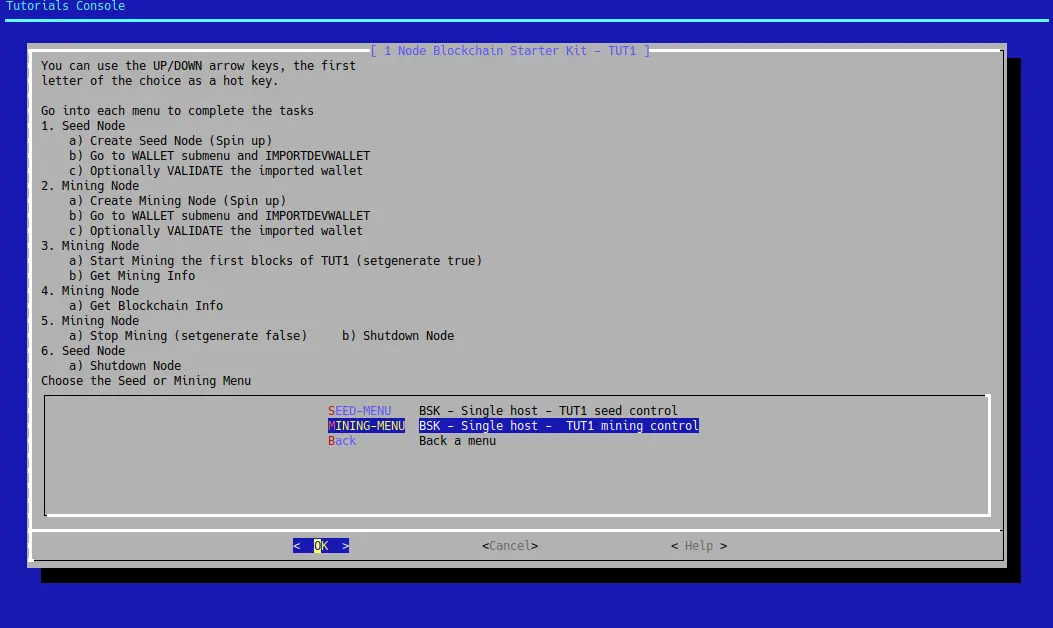Click the 'Create Seed Node (Spin up)' line

click(170, 141)
